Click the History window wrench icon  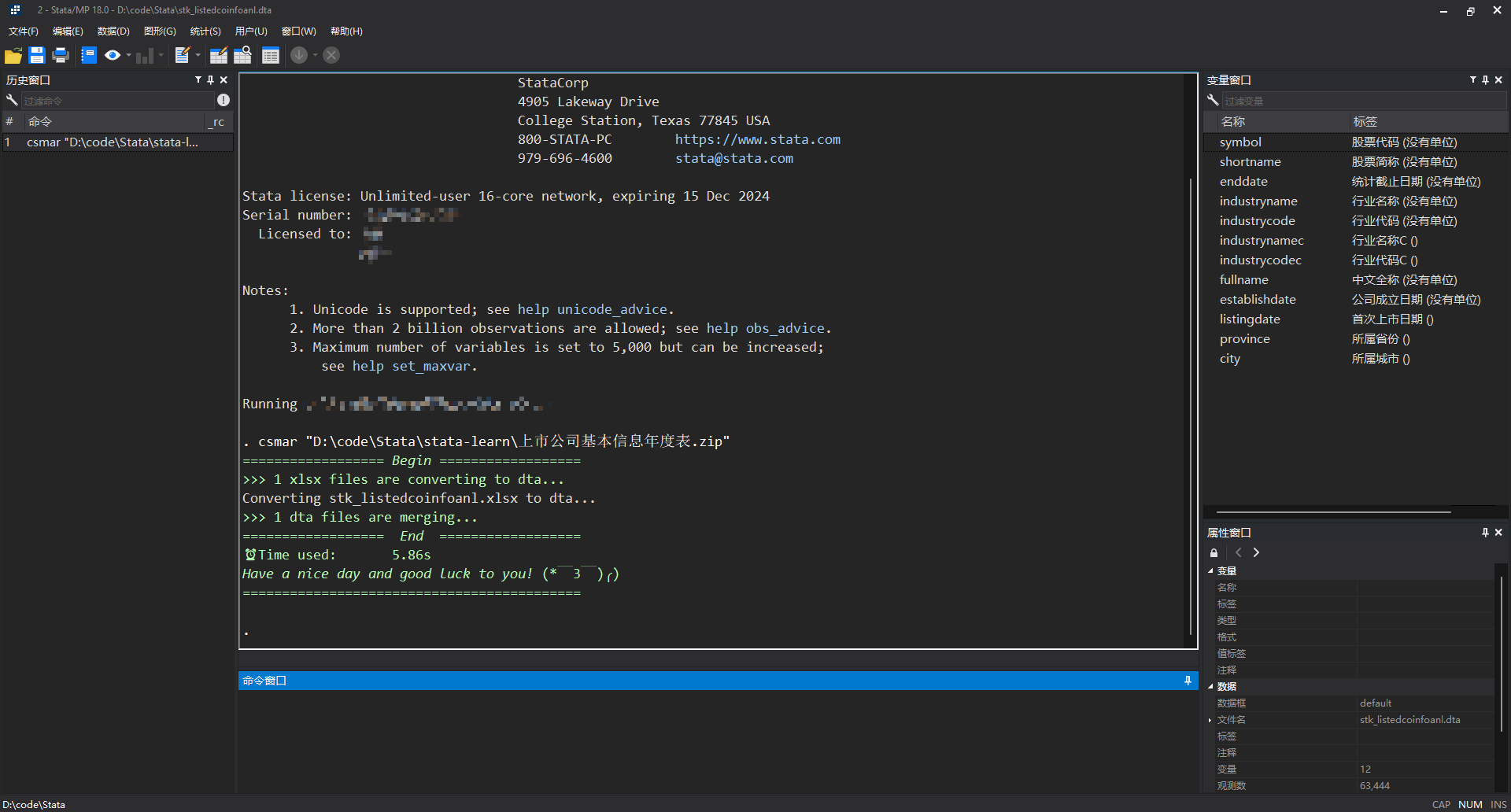tap(12, 100)
